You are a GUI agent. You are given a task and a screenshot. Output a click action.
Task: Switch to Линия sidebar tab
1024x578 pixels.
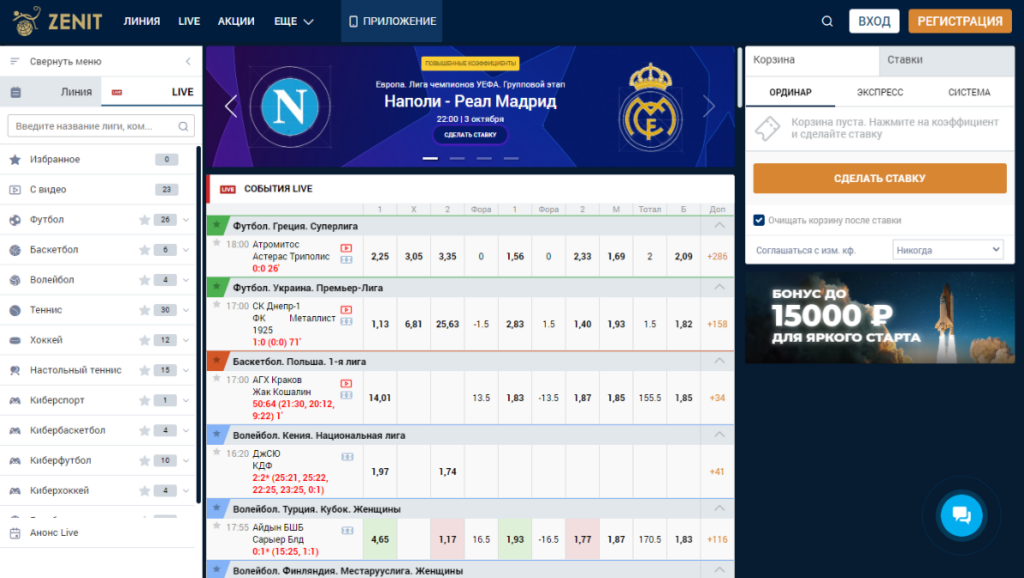(x=51, y=92)
